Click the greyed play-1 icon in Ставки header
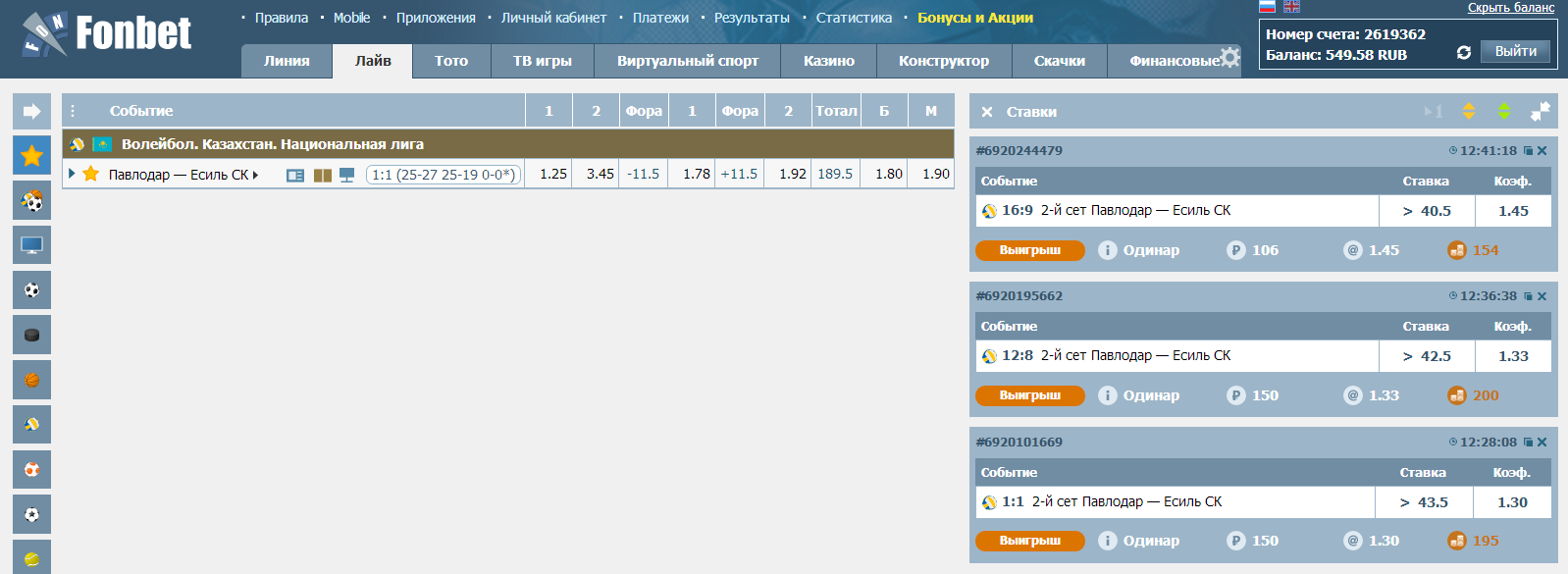 pyautogui.click(x=1434, y=112)
